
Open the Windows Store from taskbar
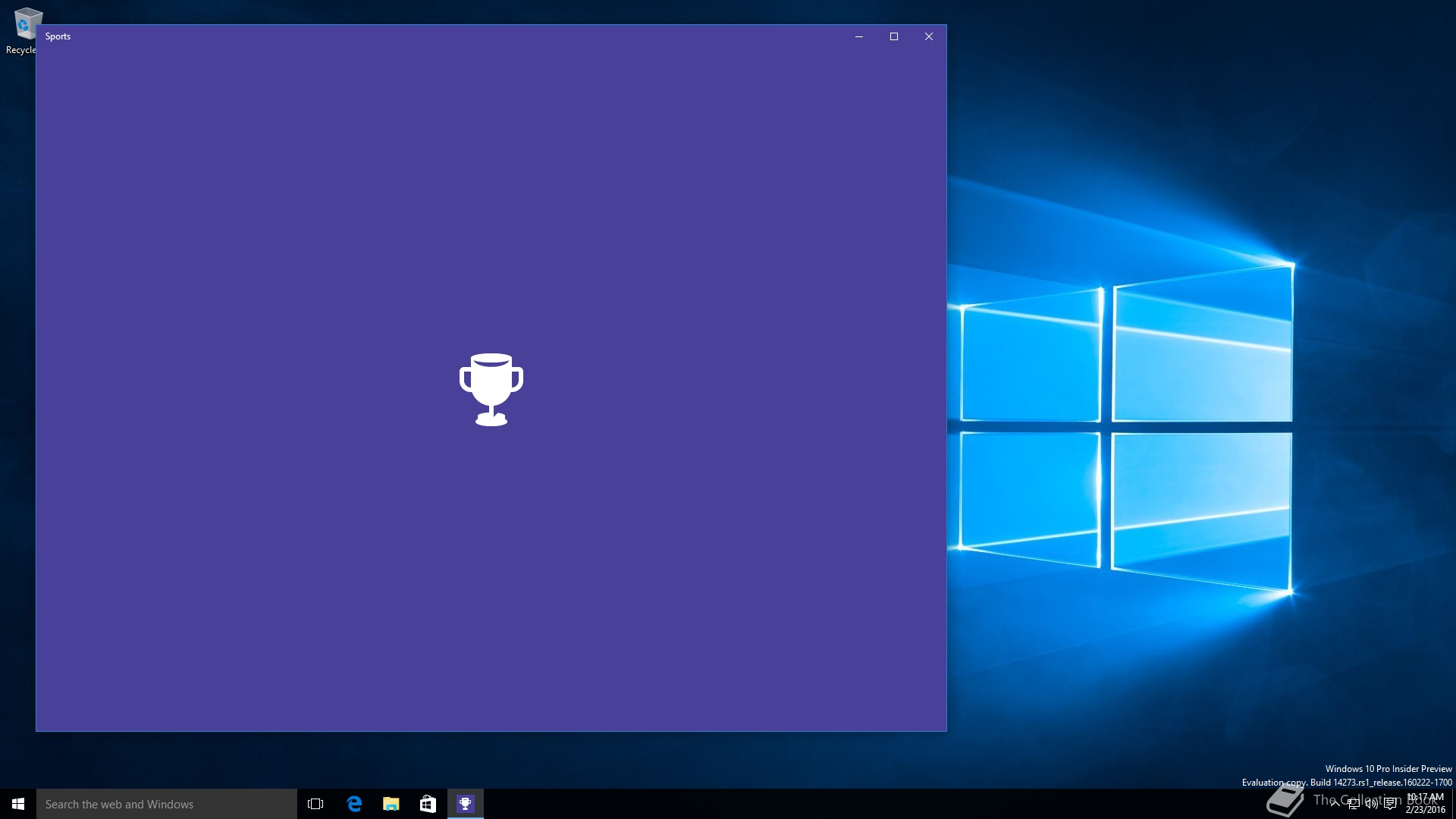(x=428, y=804)
